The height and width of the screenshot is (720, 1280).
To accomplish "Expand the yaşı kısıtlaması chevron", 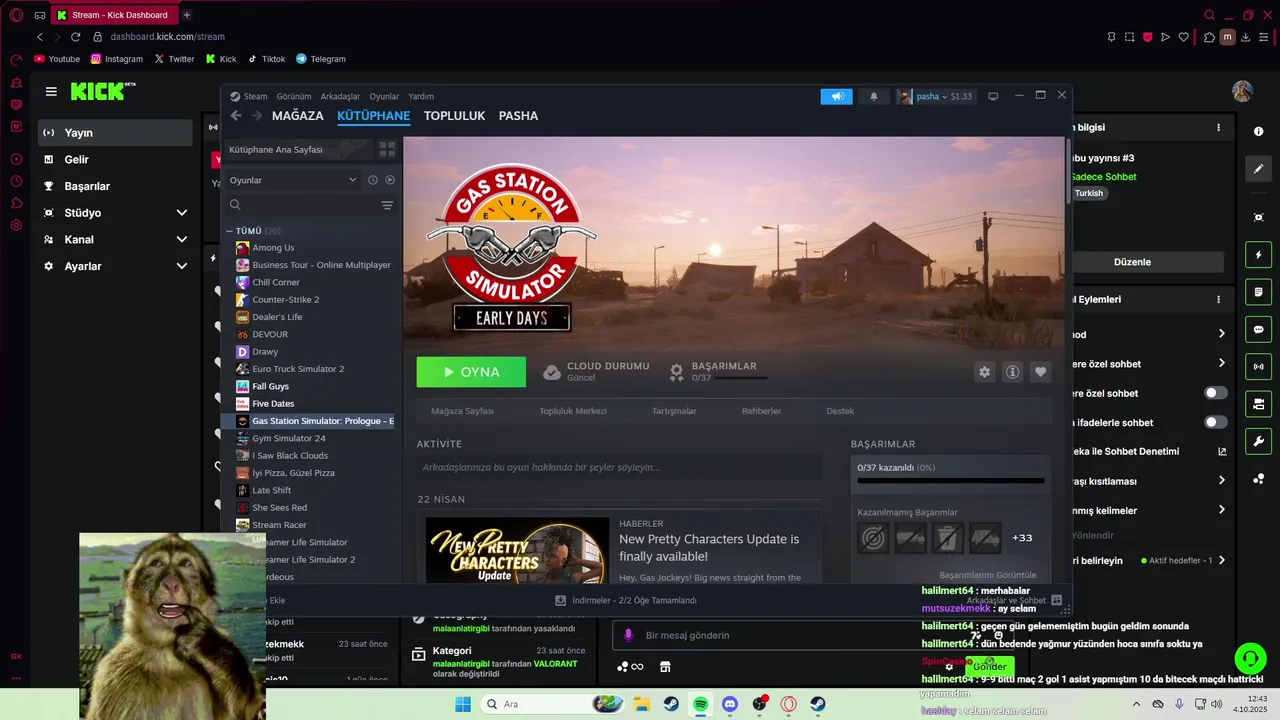I will point(1222,481).
